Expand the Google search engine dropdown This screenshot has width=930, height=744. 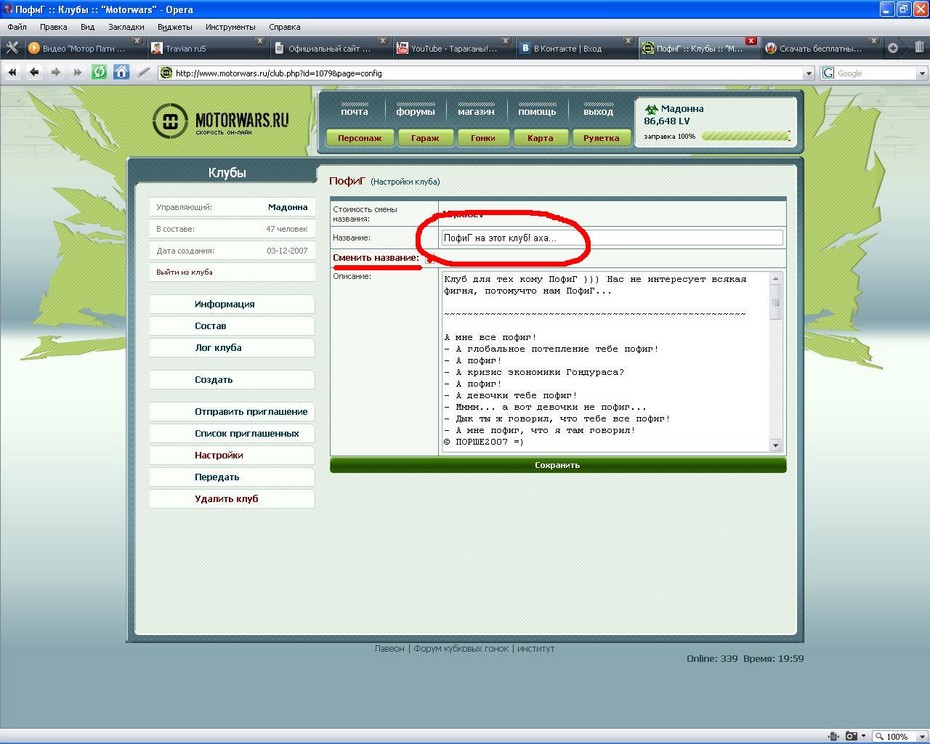click(x=921, y=73)
